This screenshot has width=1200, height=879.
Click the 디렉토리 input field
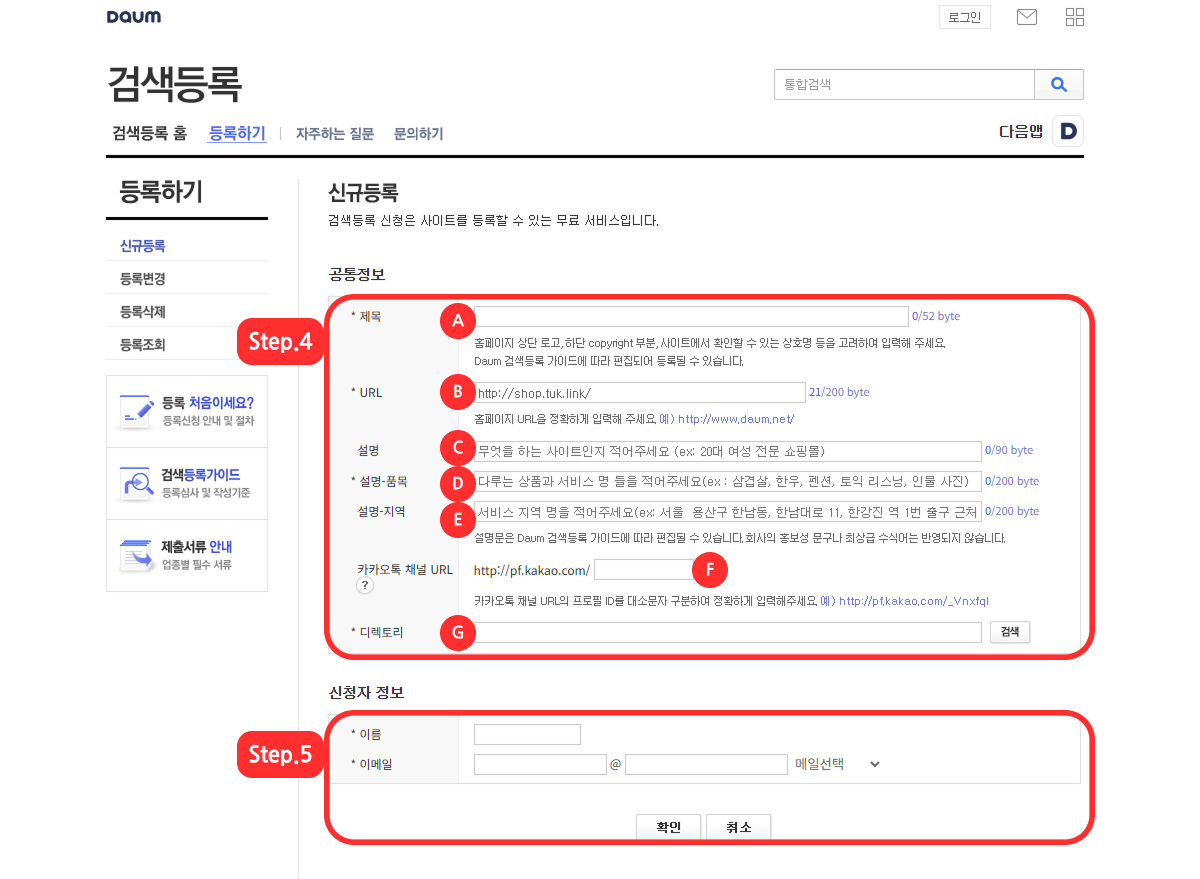pos(728,632)
